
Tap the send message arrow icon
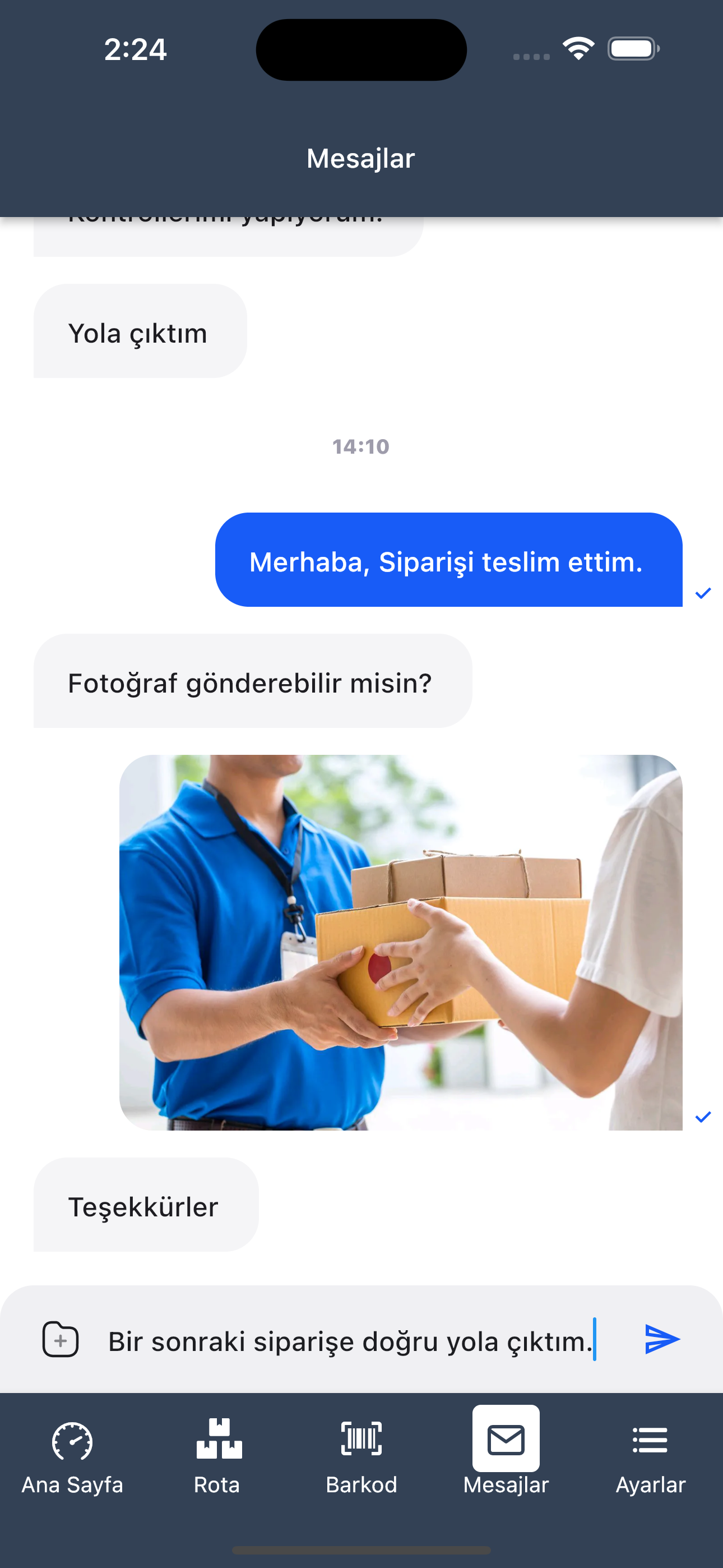tap(662, 1339)
